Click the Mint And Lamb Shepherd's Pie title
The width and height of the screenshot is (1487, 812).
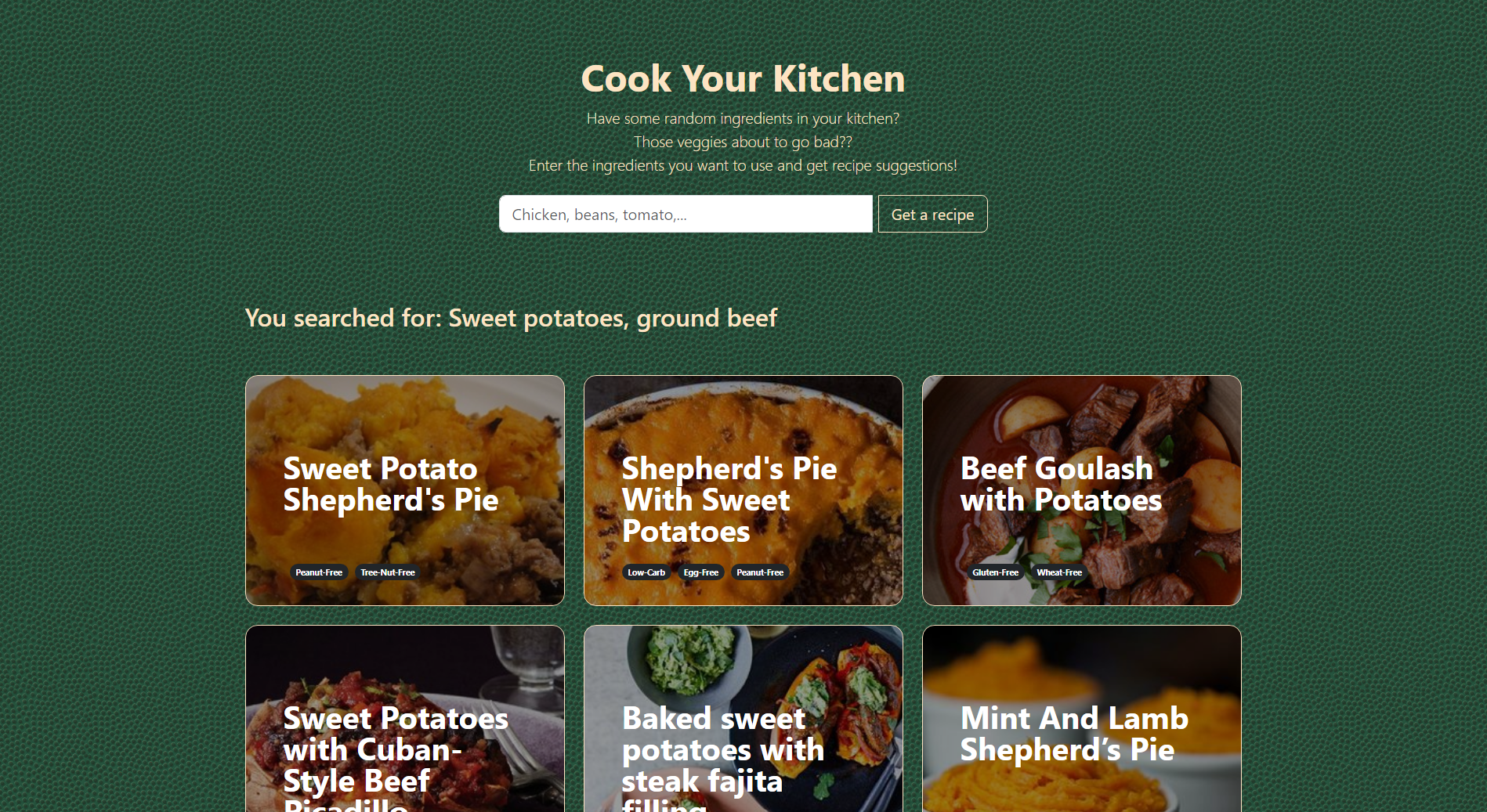[x=1074, y=734]
